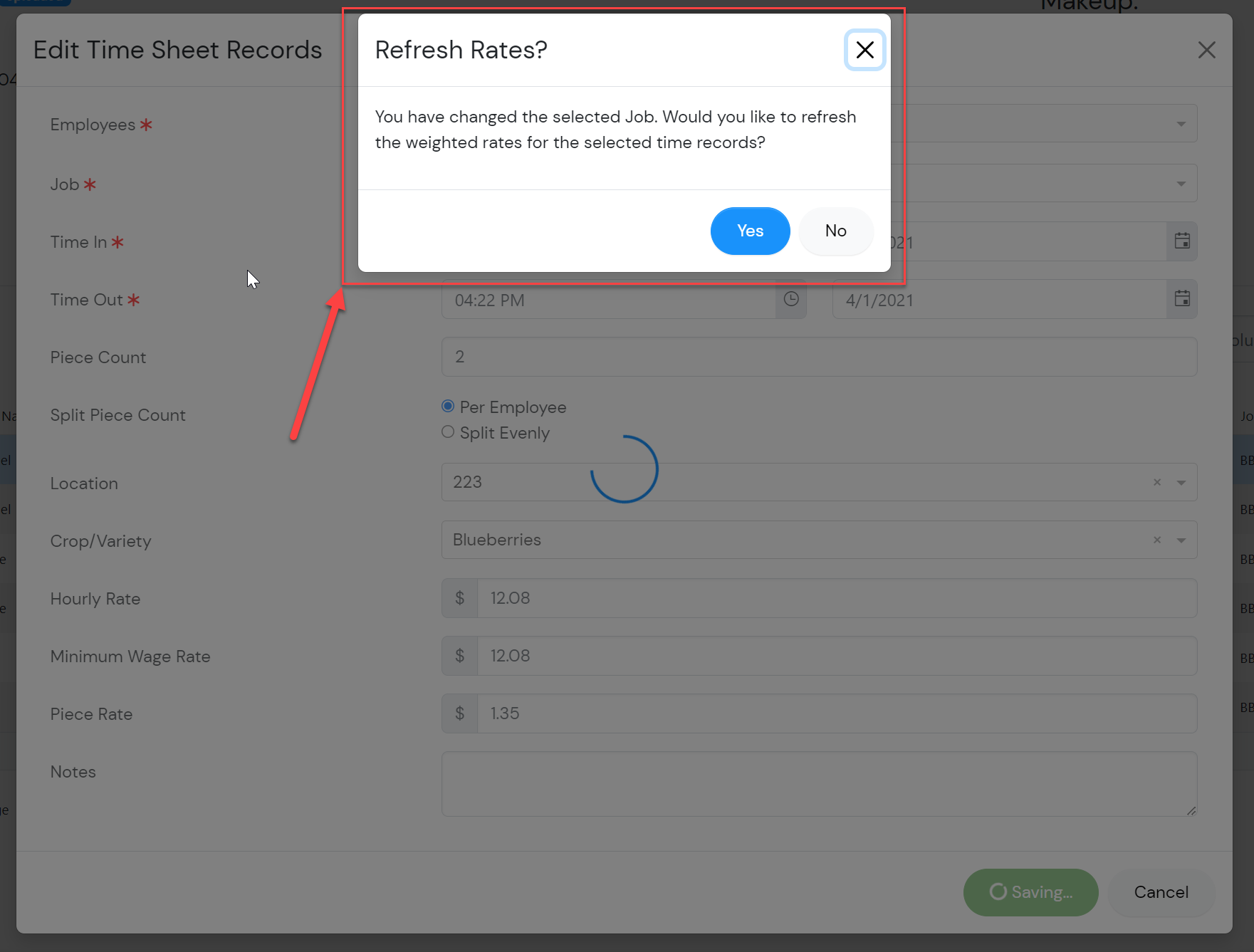Close the Edit Time Sheet Records panel
The height and width of the screenshot is (952, 1254).
pyautogui.click(x=1206, y=50)
